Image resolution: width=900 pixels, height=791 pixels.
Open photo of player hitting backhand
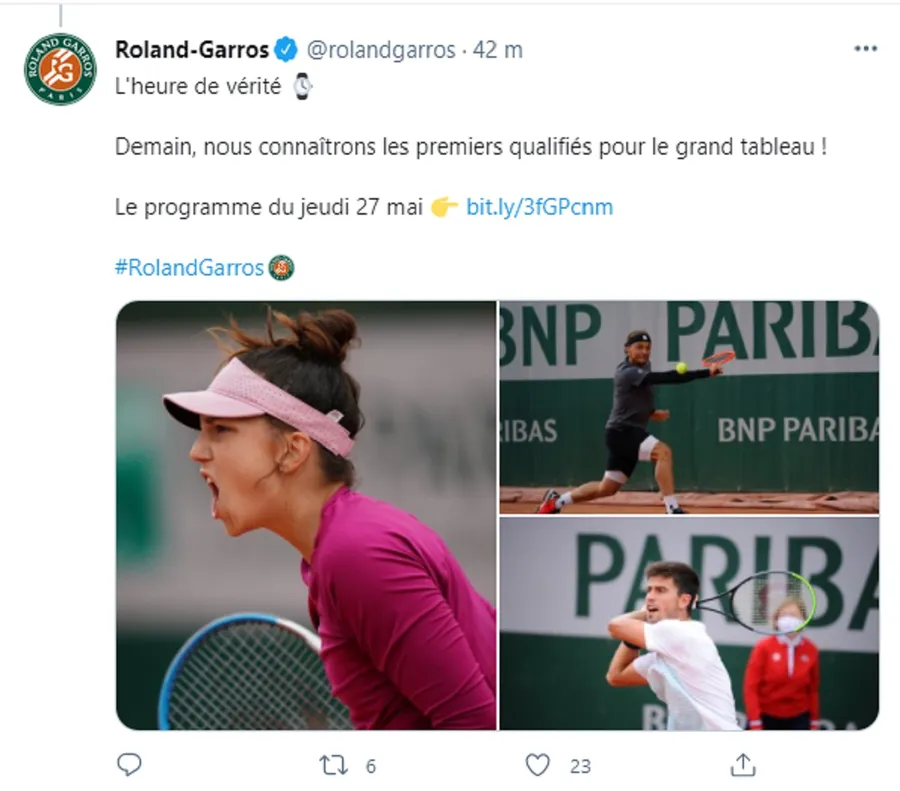pos(689,407)
